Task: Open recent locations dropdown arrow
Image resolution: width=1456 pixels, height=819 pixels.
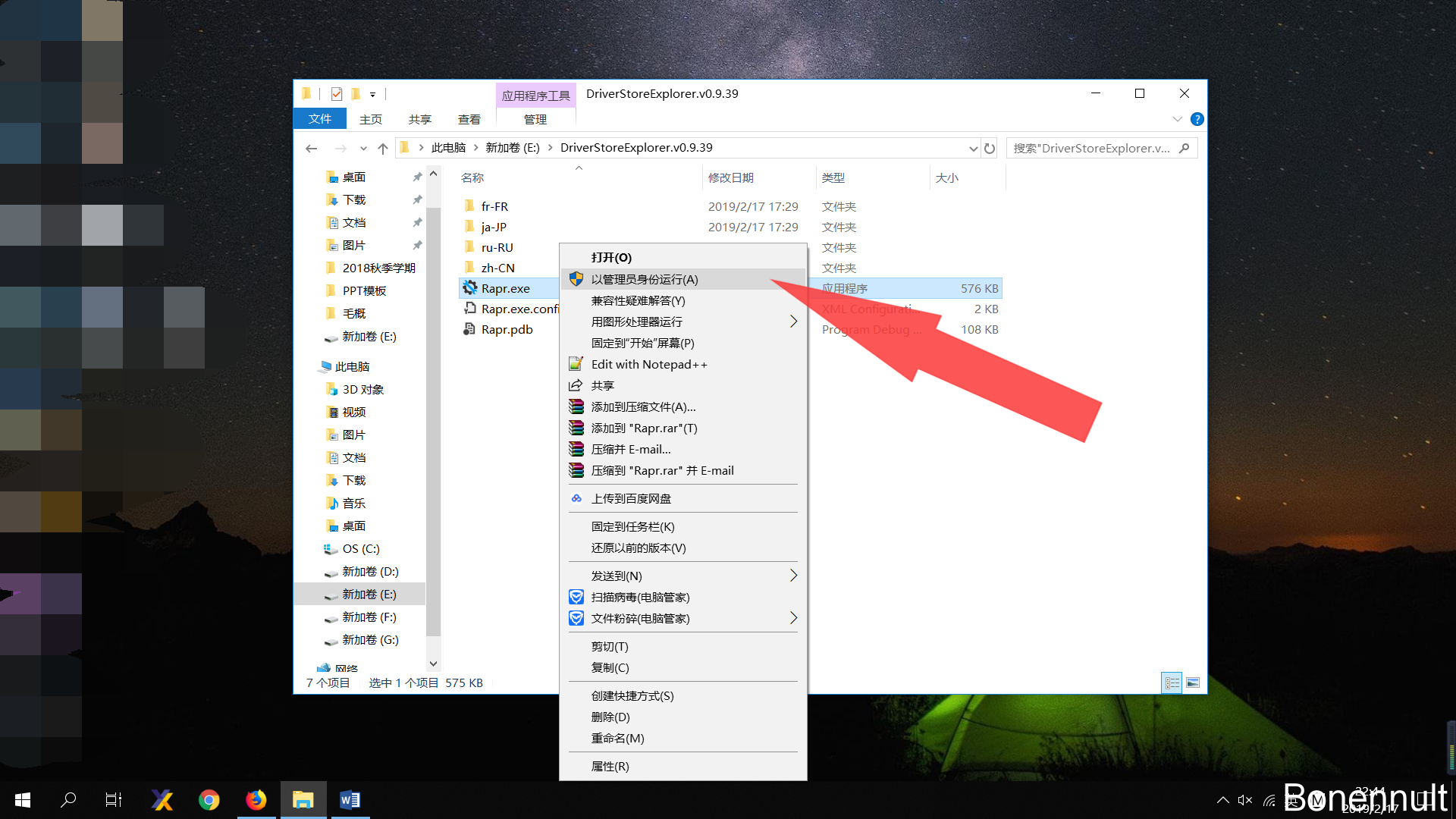Action: [x=363, y=148]
